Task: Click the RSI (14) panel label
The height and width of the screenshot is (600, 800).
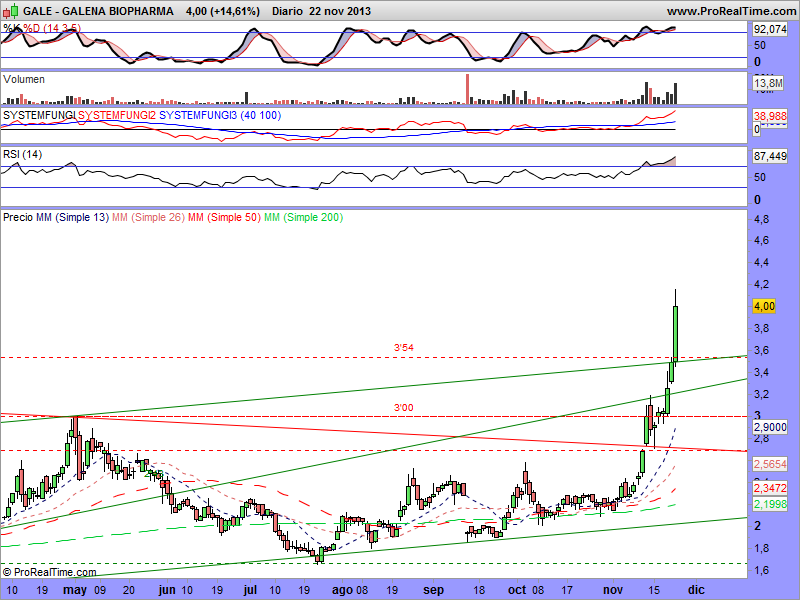Action: (22, 155)
